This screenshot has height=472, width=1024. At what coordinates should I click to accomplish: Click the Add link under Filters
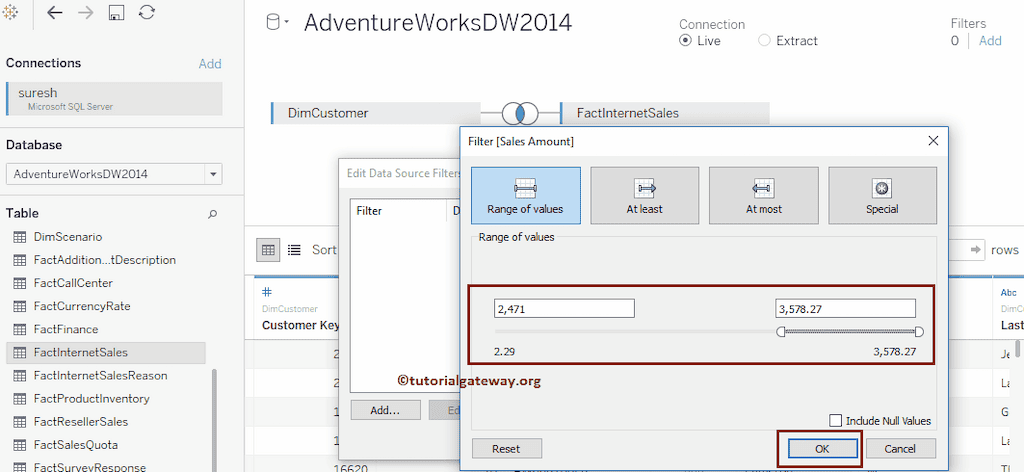990,40
